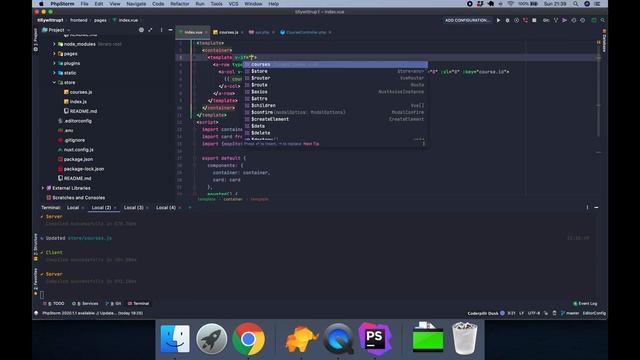Open the TODO tool window button

[54, 303]
